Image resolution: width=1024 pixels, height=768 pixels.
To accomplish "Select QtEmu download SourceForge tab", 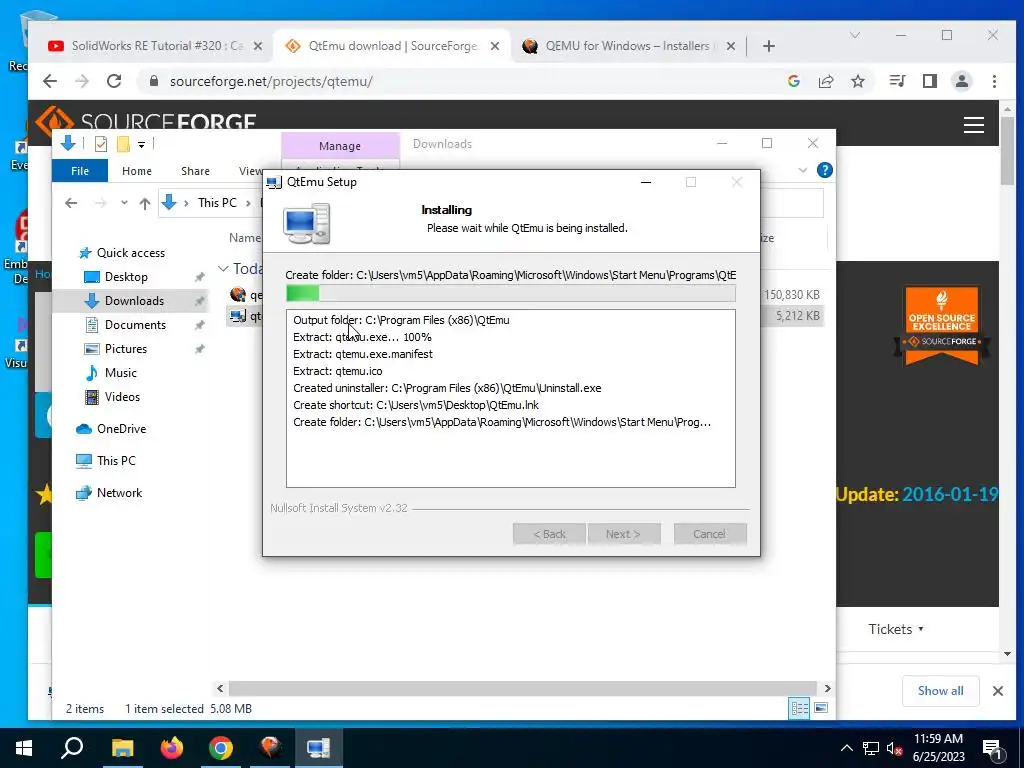I will point(392,46).
